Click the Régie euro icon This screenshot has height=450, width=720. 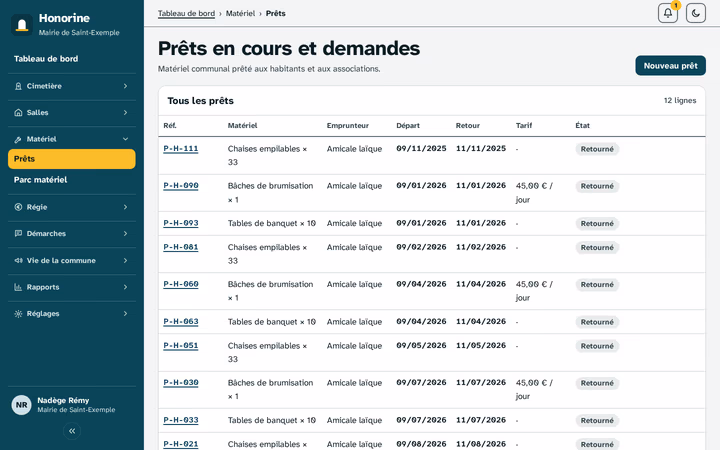(x=18, y=207)
